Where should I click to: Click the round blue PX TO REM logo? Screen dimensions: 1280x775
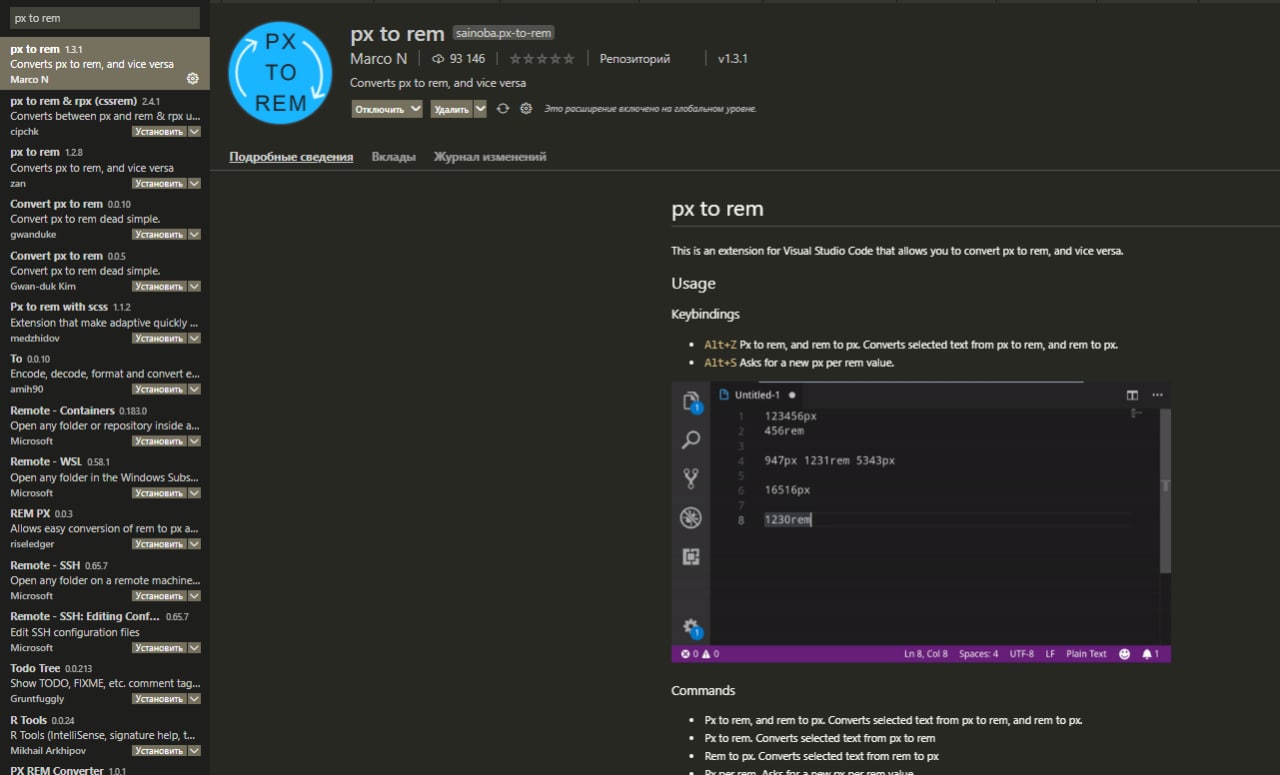[x=280, y=73]
